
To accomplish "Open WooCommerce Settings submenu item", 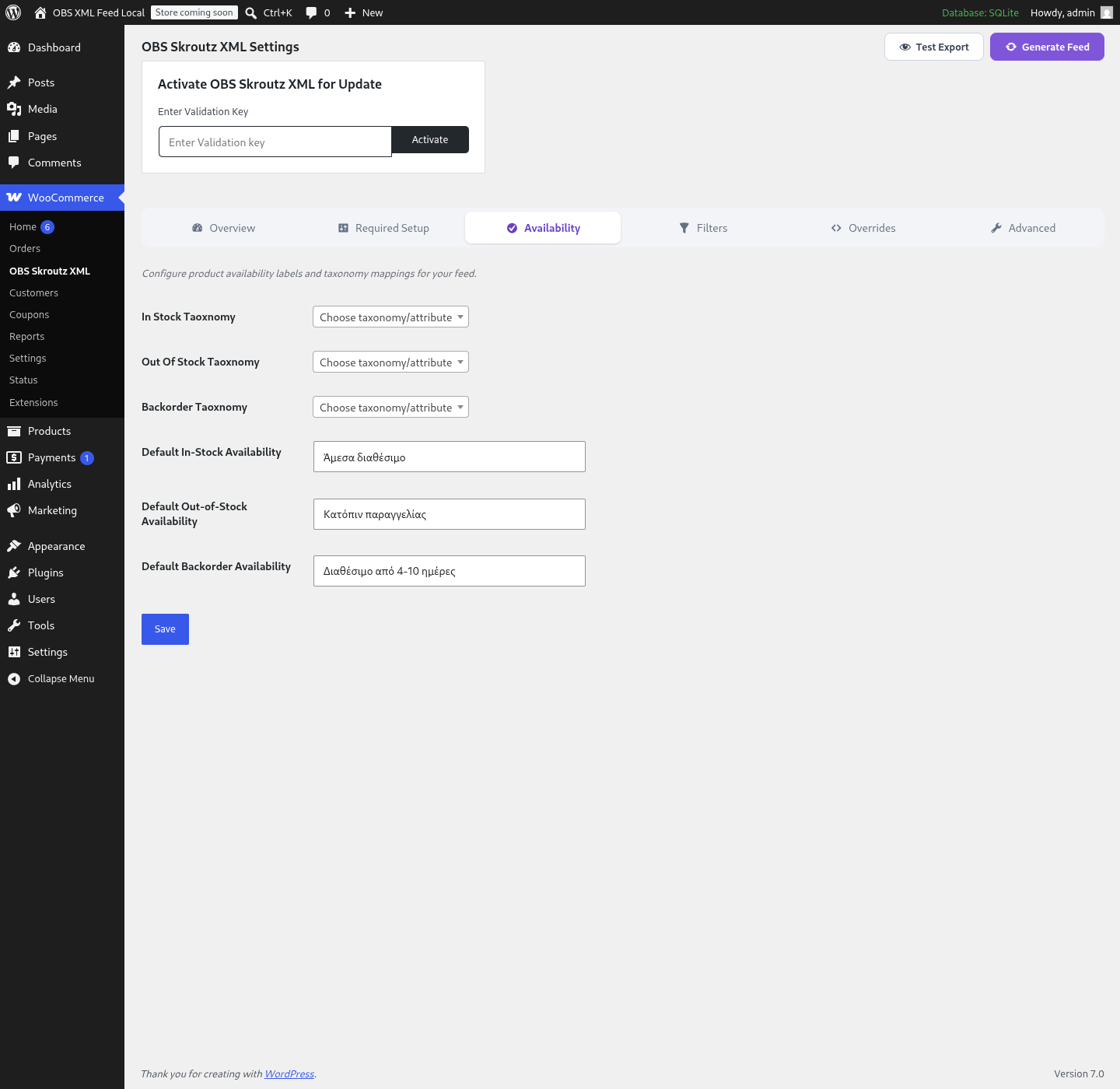I will click(x=27, y=358).
